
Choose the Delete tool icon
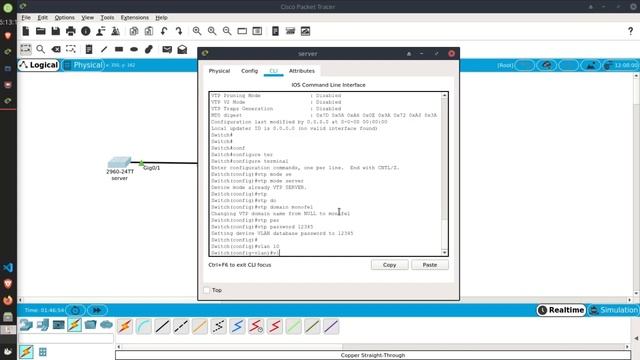[x=56, y=49]
